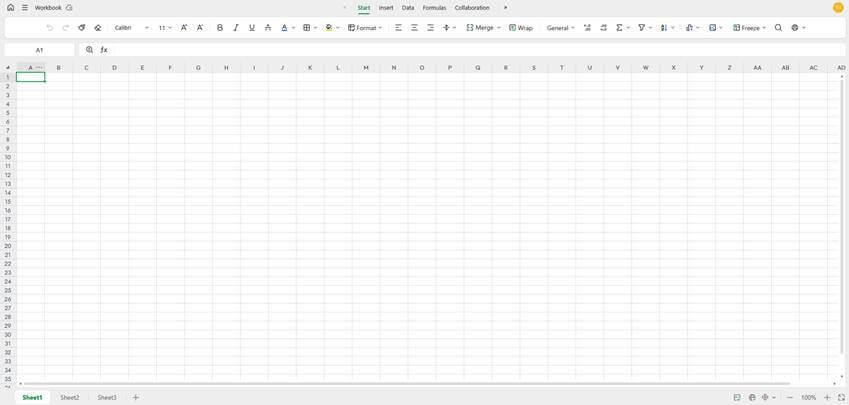Open the filter funnel tool
This screenshot has height=405, width=849.
pos(642,28)
